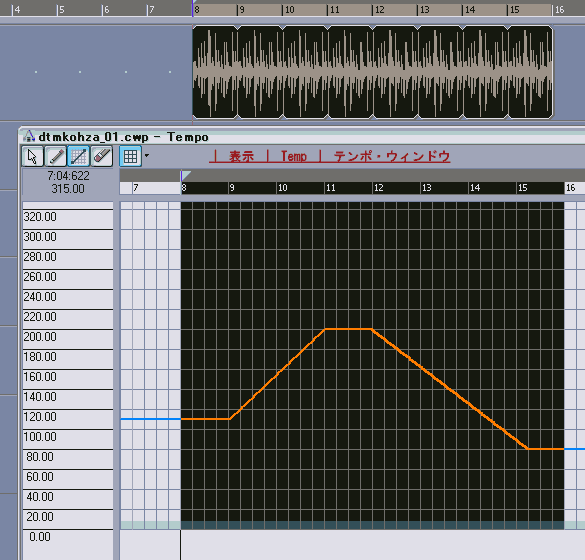Open the テンポ・ウィンドウ link

(x=392, y=156)
